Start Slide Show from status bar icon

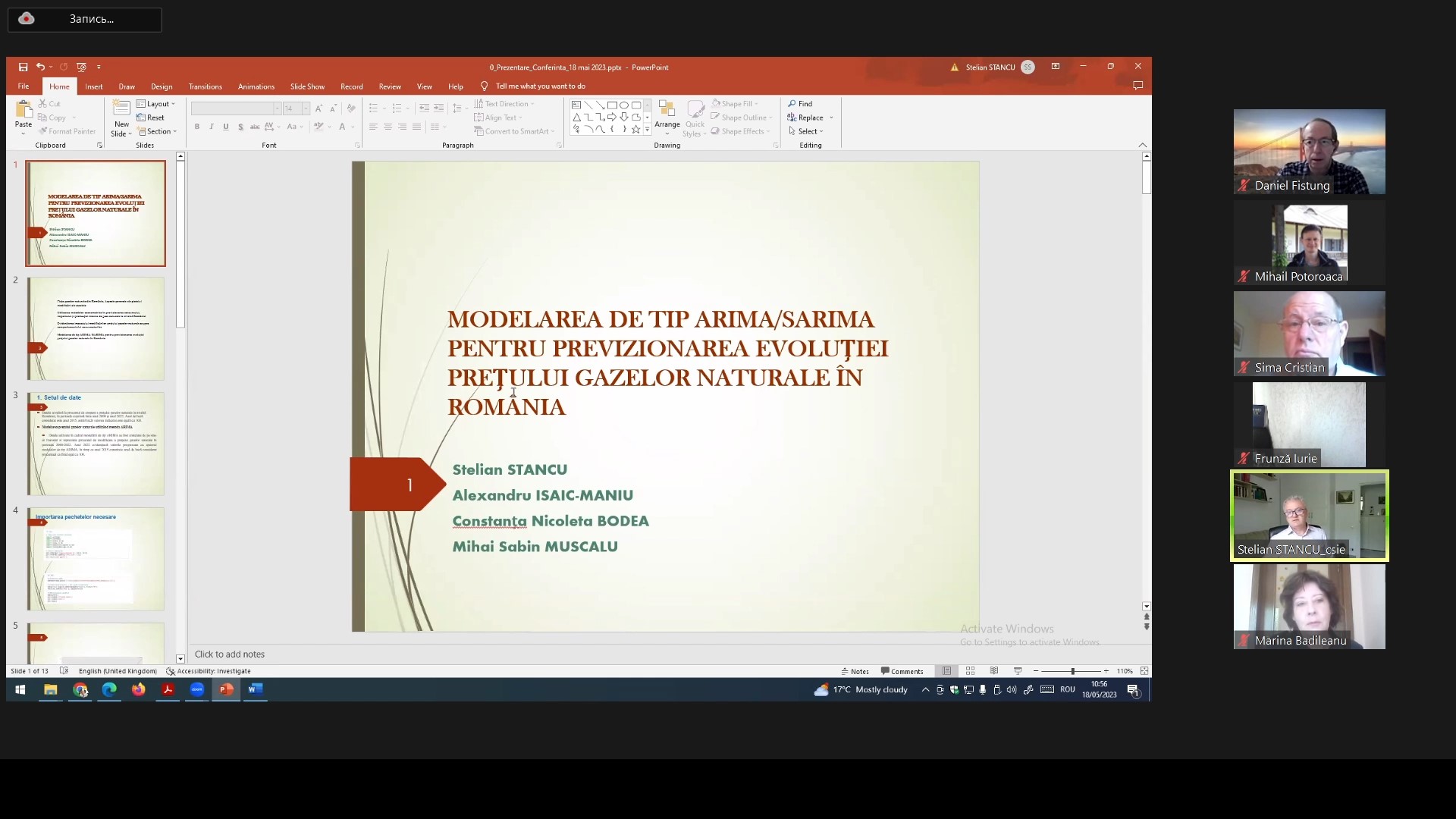[x=1018, y=671]
